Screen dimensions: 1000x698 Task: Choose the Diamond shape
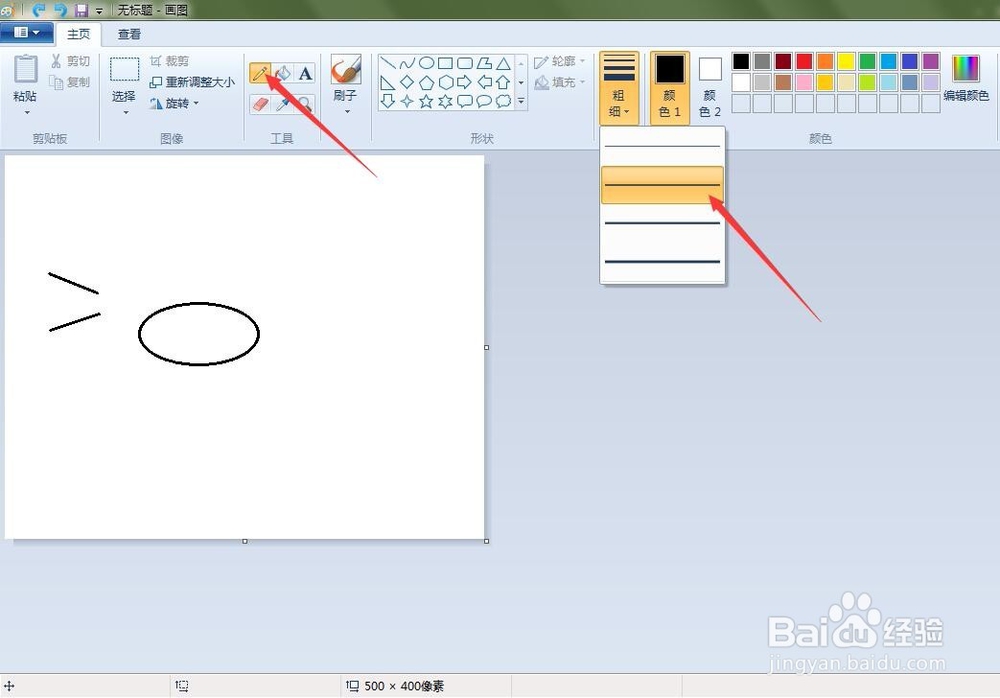407,82
